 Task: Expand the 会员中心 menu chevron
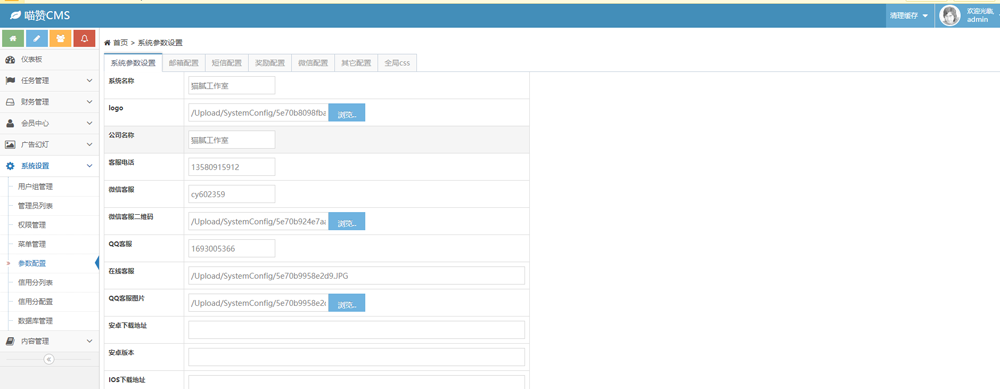[89, 123]
